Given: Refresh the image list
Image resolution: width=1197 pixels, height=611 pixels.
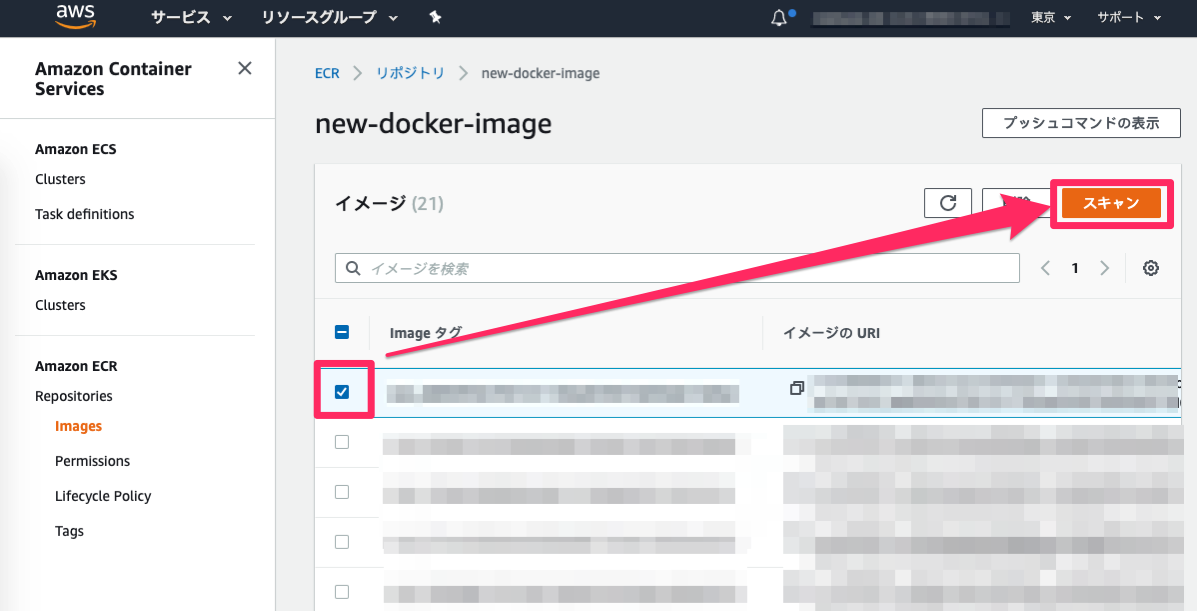Looking at the screenshot, I should (947, 203).
